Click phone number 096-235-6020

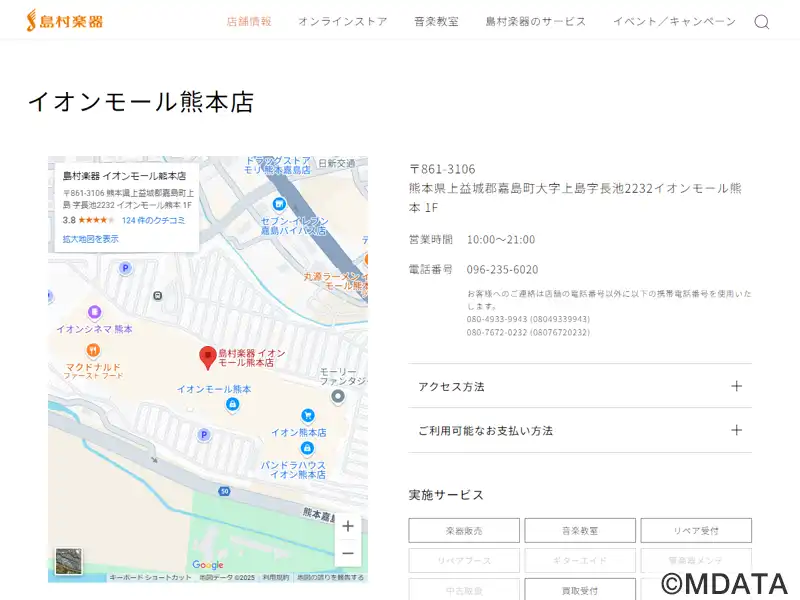502,269
